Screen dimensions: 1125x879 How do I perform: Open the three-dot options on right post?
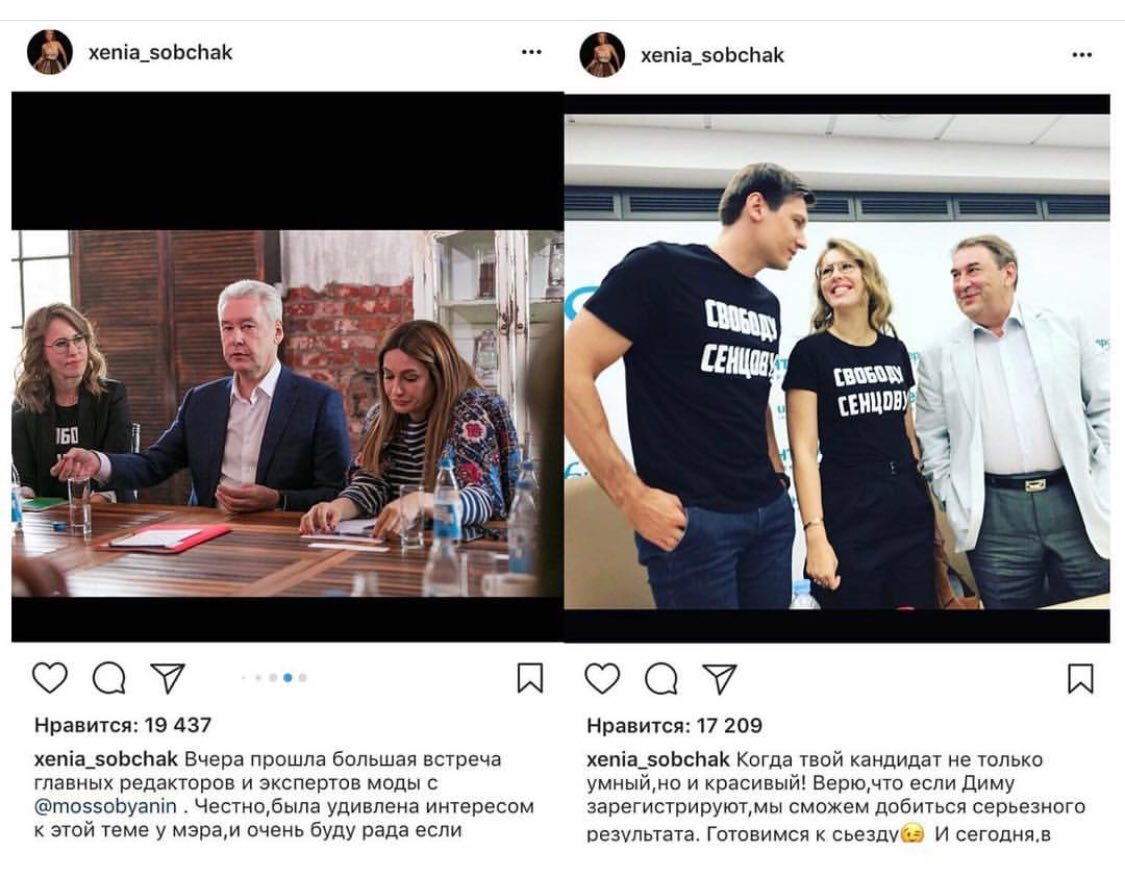pyautogui.click(x=1082, y=55)
